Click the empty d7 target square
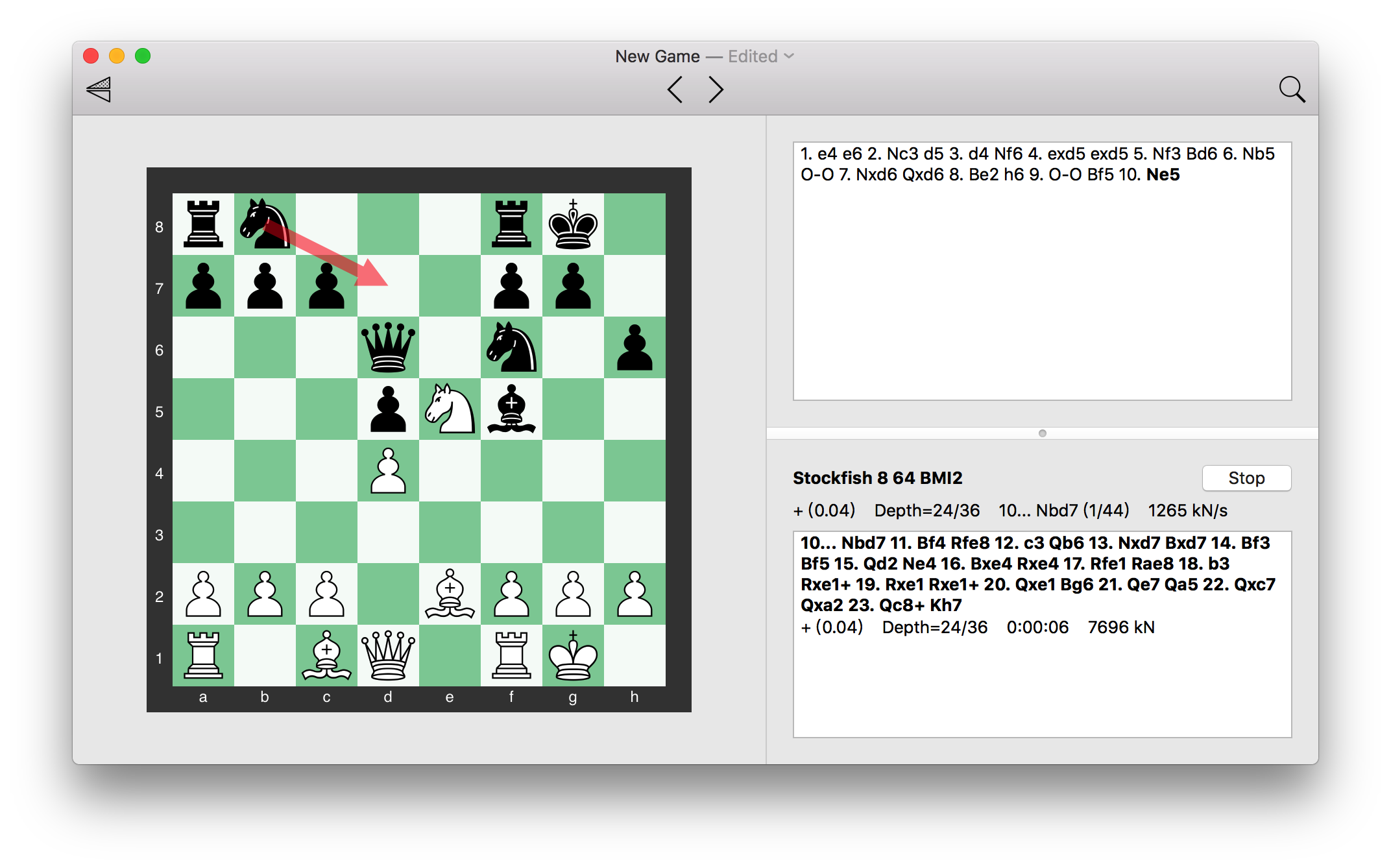 [388, 286]
